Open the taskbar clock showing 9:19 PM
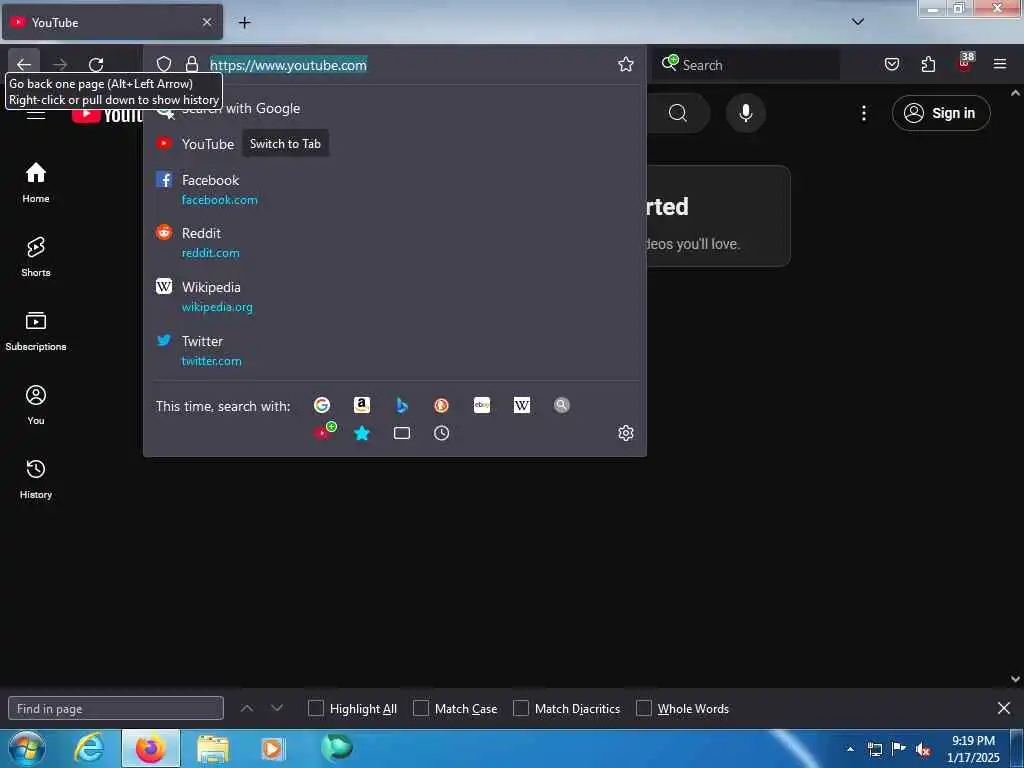 [973, 749]
